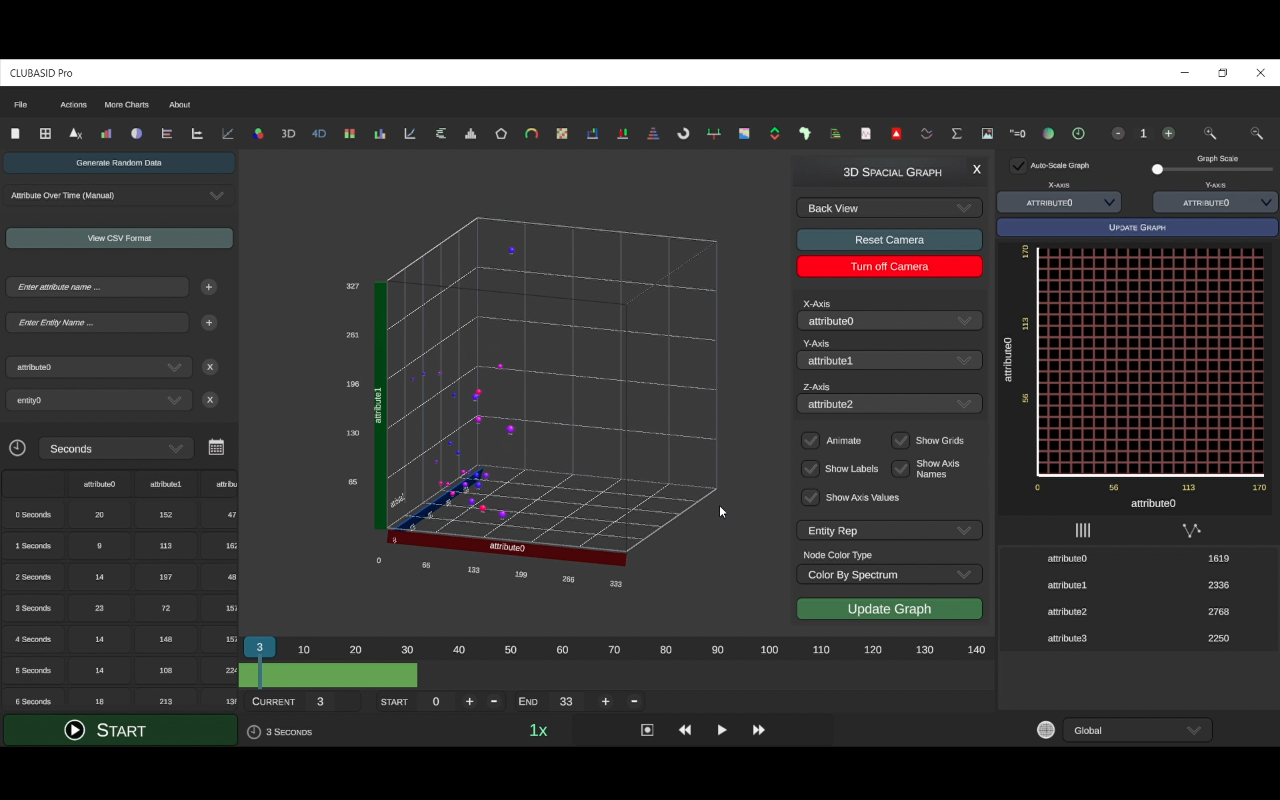Open the Y-Axis attribute1 dropdown
1280x800 pixels.
pyautogui.click(x=889, y=360)
